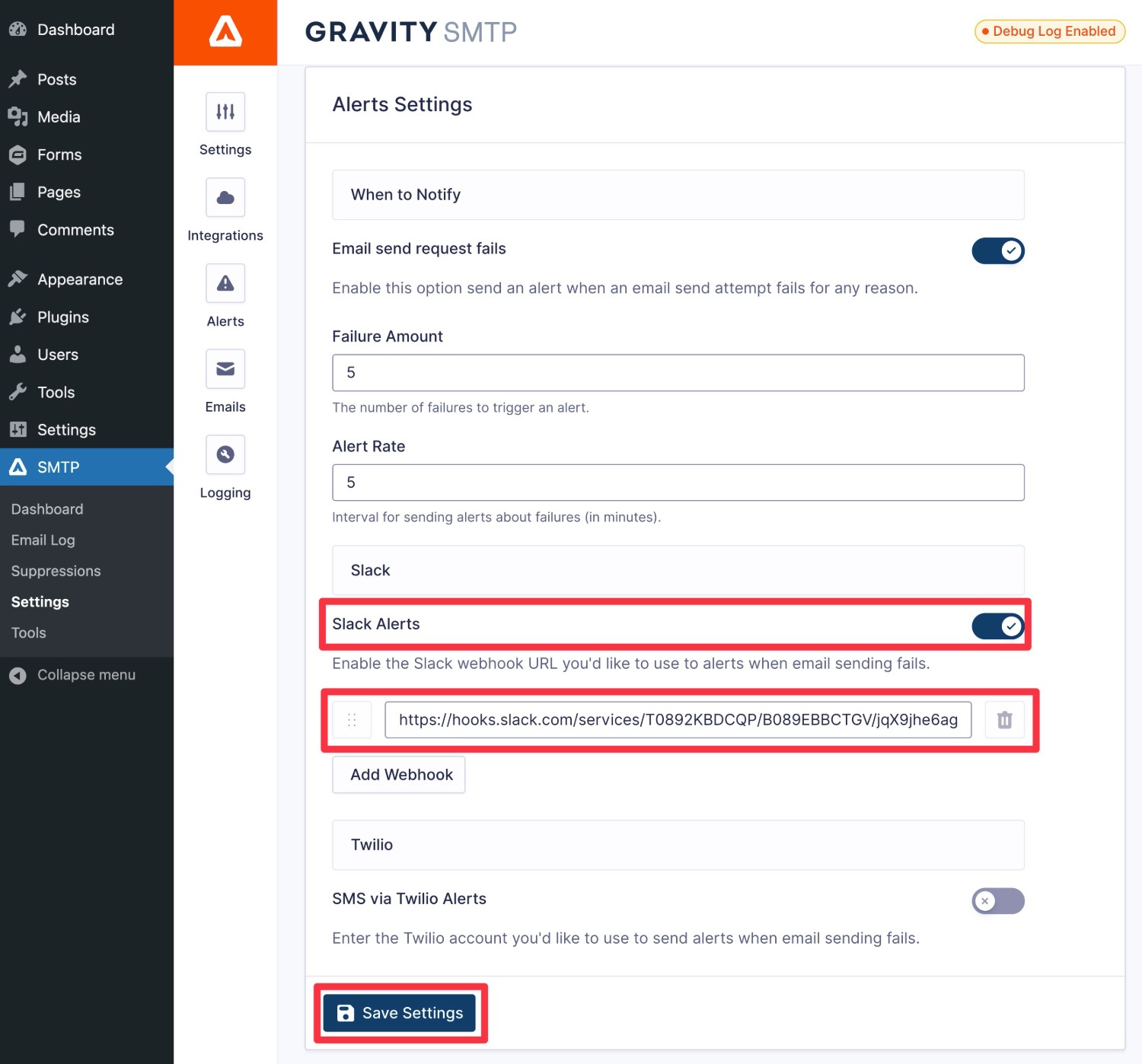Click the Alerts label in plugin nav
1142x1064 pixels.
(225, 321)
